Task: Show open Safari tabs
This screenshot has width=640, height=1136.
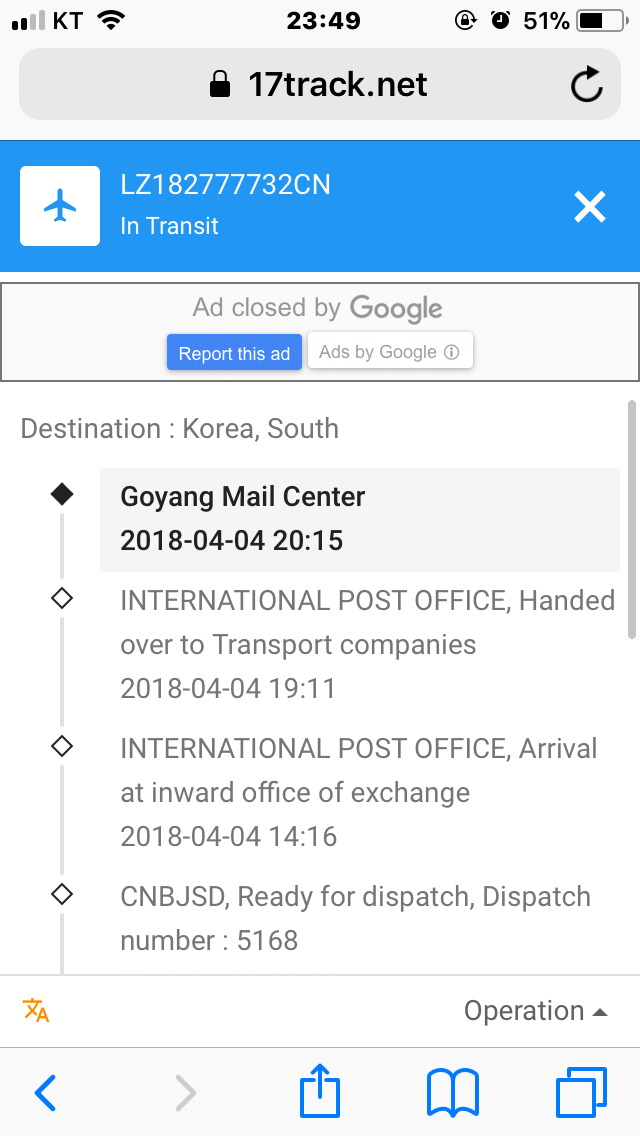Action: (x=580, y=1092)
